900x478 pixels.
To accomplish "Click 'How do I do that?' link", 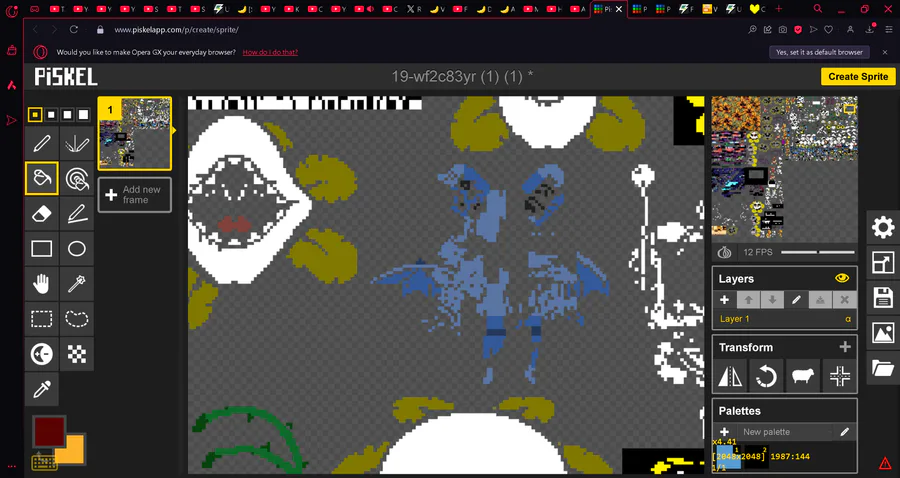I will [x=270, y=52].
